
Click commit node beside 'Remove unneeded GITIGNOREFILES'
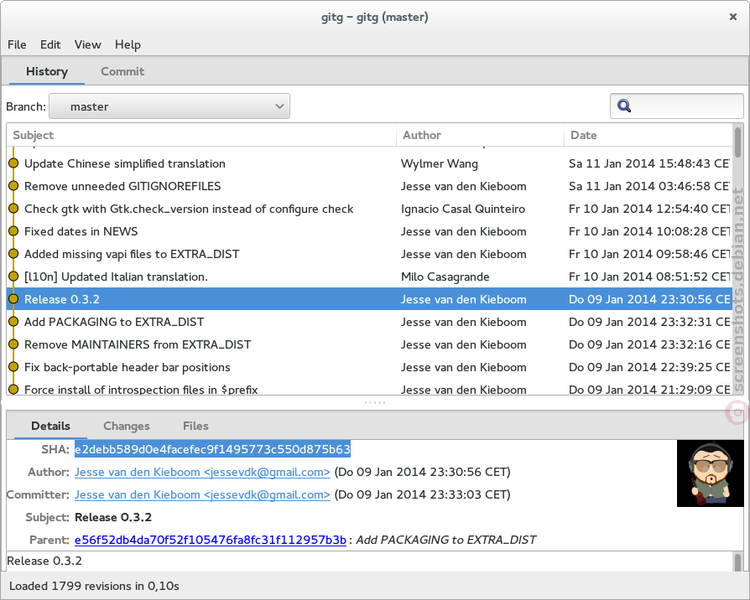pos(13,186)
